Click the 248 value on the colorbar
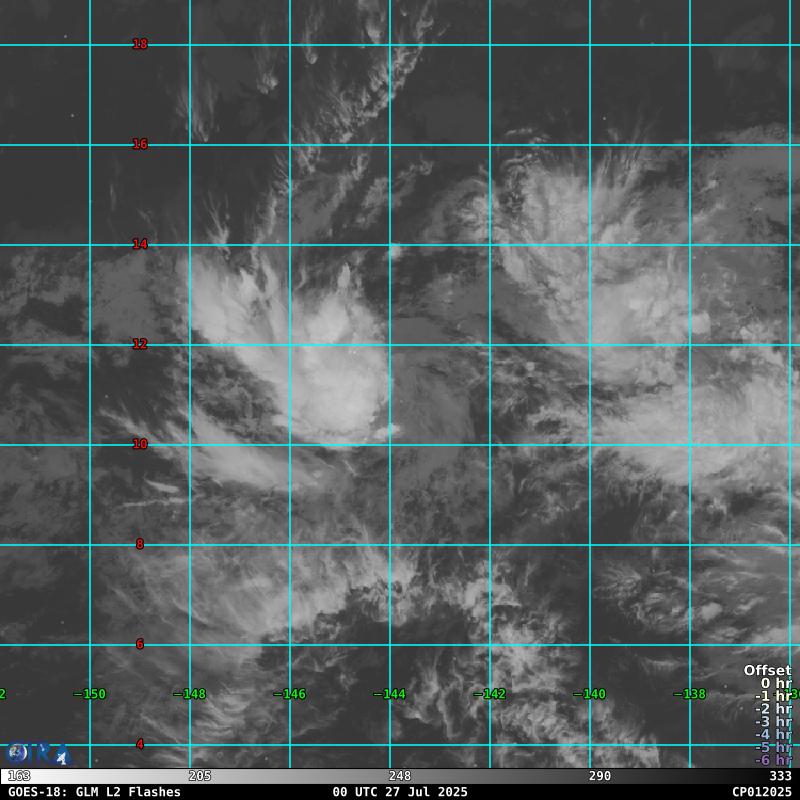800x800 pixels. (400, 776)
